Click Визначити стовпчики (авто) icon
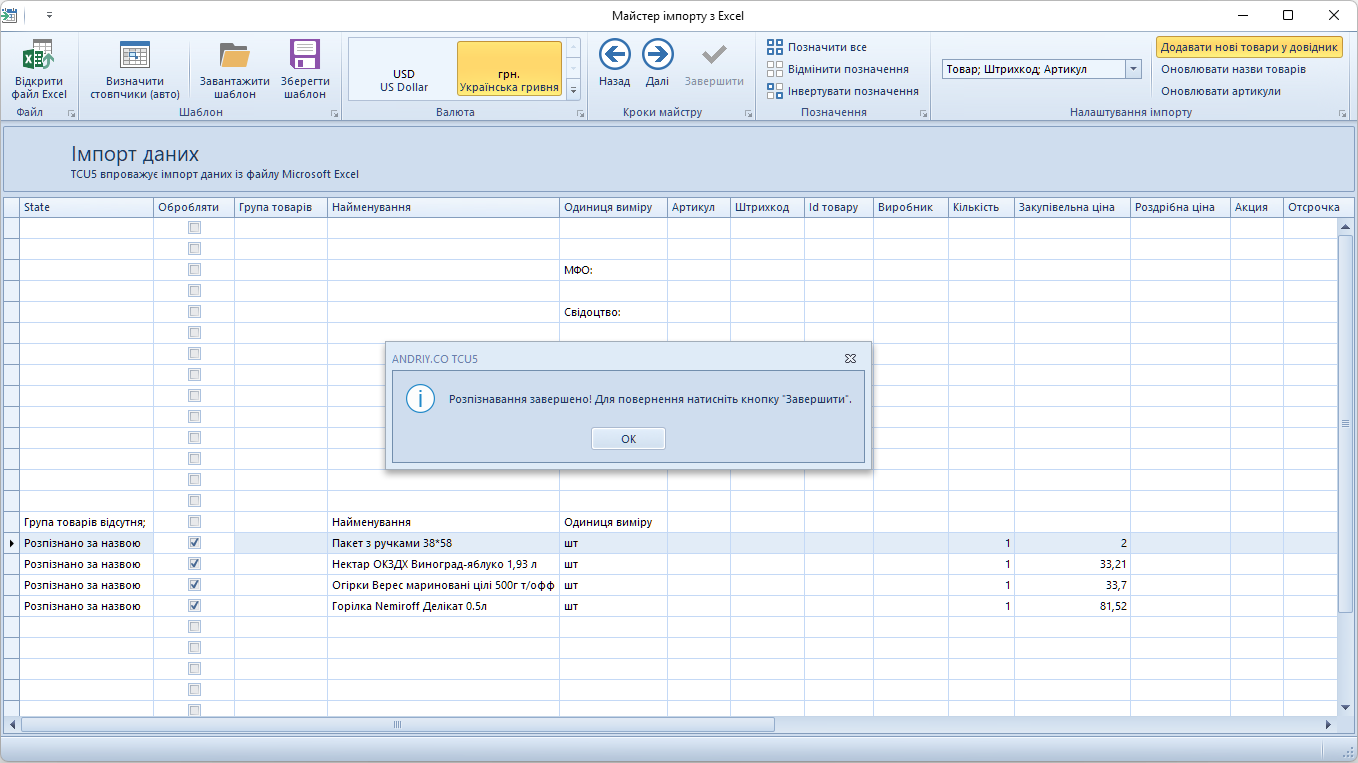The width and height of the screenshot is (1358, 763). (x=134, y=54)
